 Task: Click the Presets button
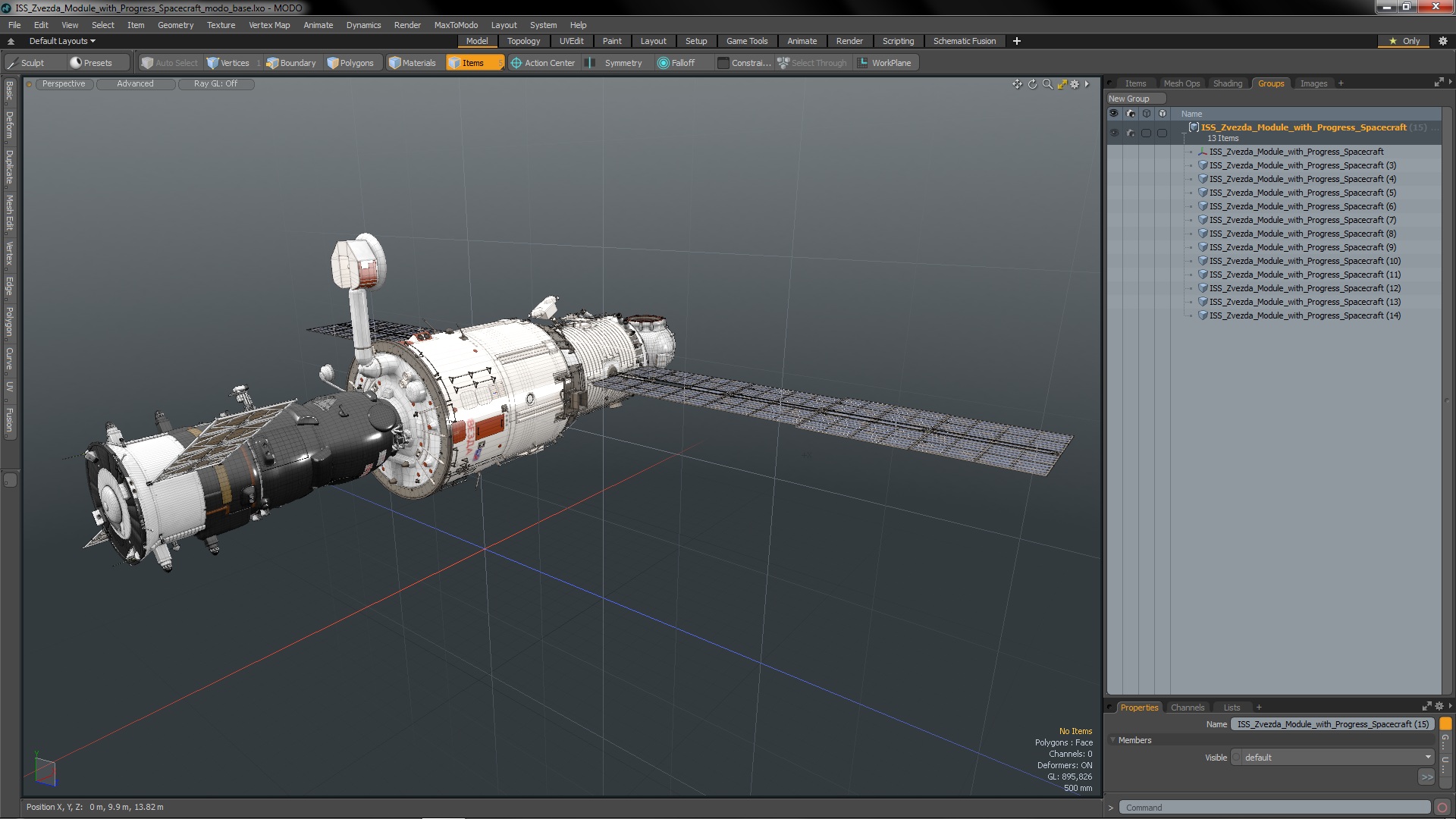pos(91,63)
